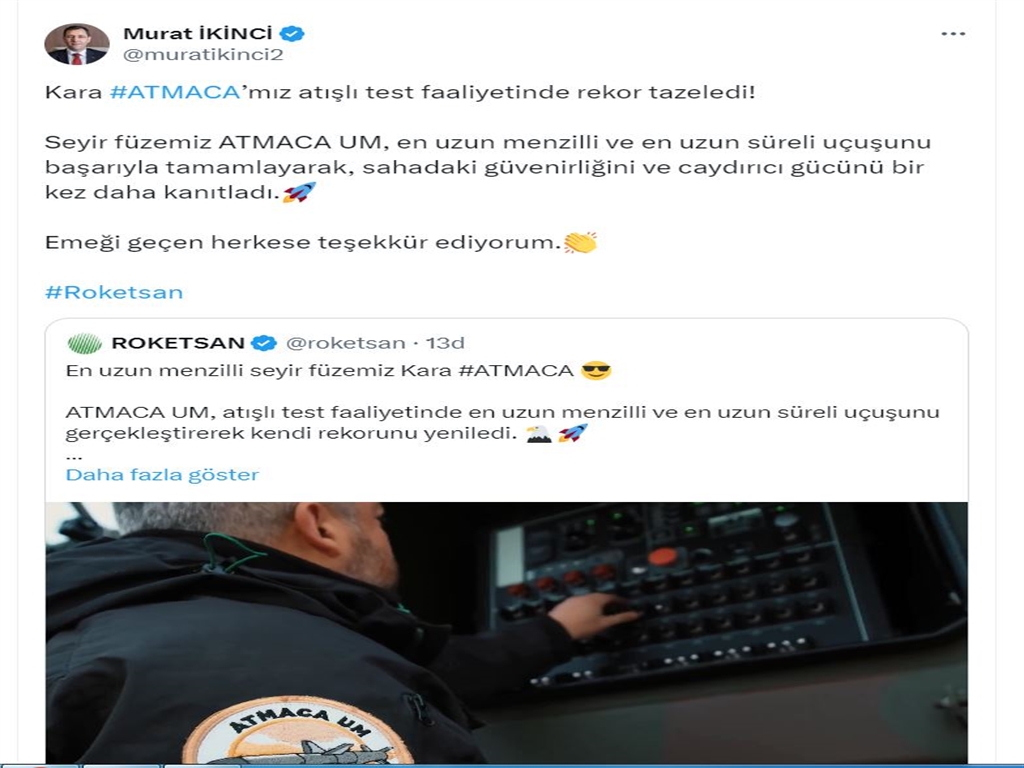Viewport: 1024px width, 768px height.
Task: Click the rocket emoji after kanıtladı
Action: 299,192
